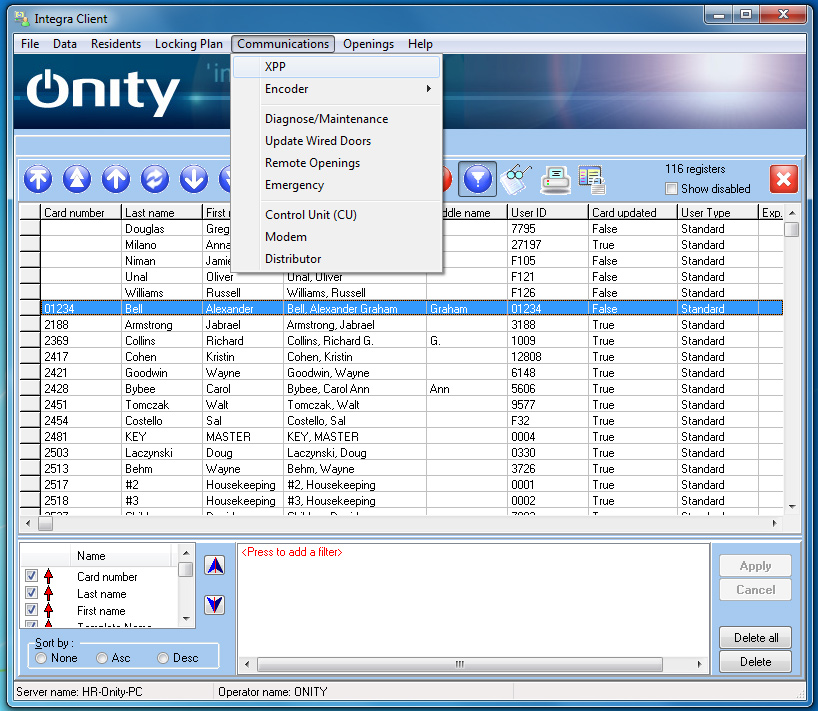Click the go-to-first-record arrow icon

(x=38, y=179)
